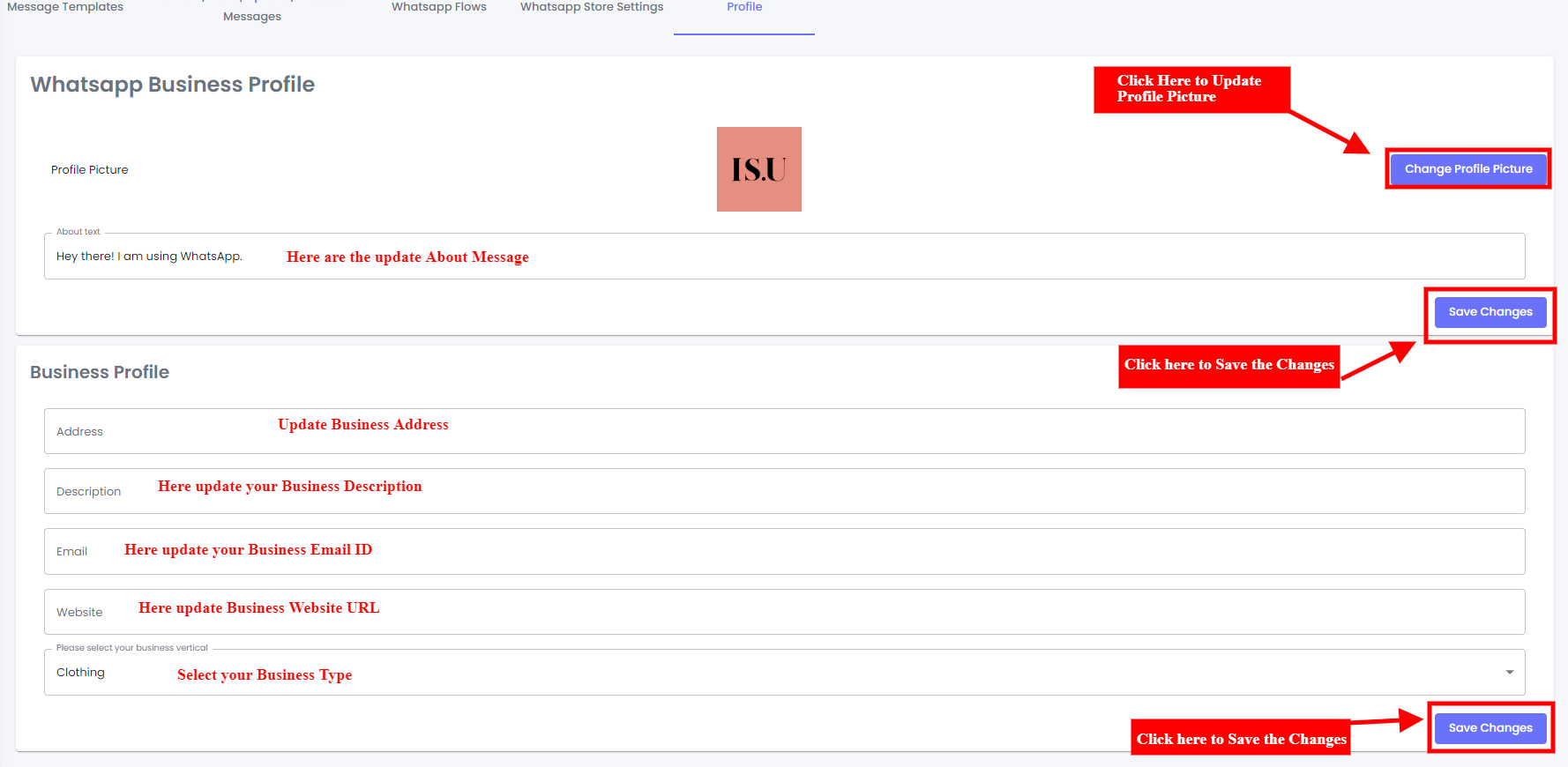
Task: Click the caret arrow of the business vertical dropdown
Action: [1509, 673]
